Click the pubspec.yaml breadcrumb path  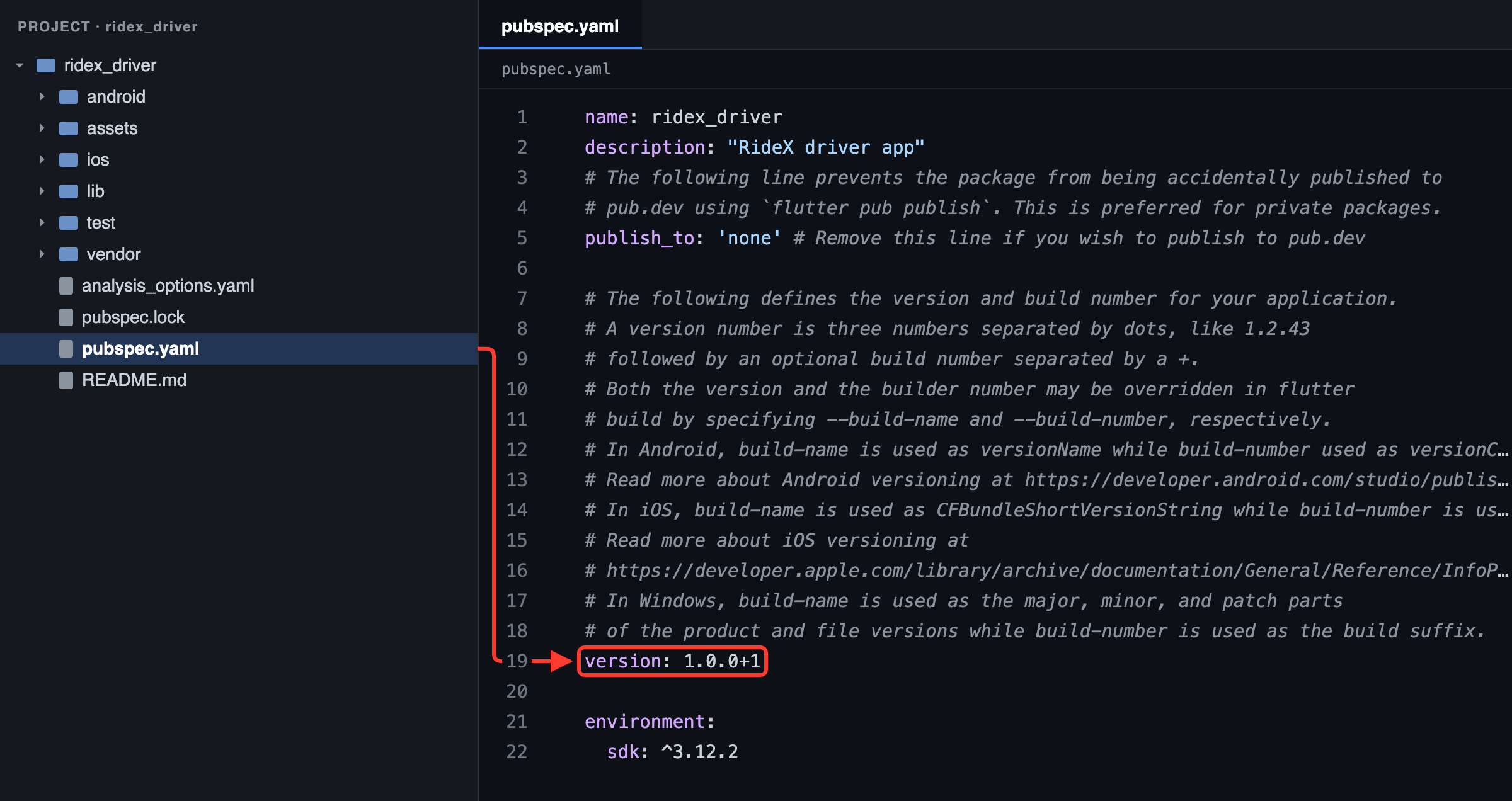(x=556, y=69)
